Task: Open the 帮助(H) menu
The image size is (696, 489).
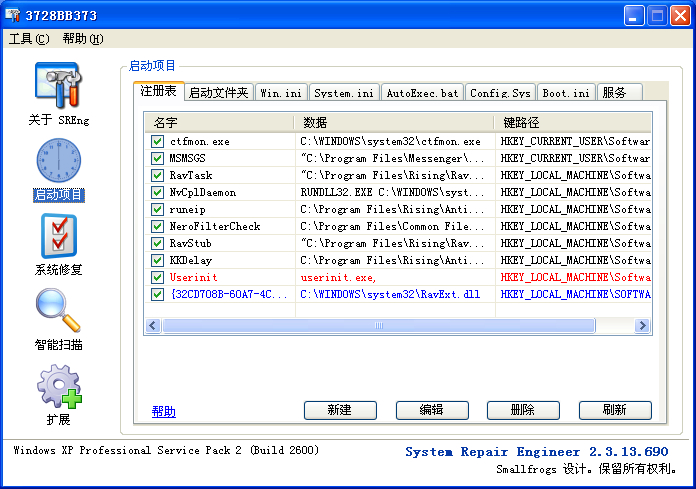Action: [83, 39]
